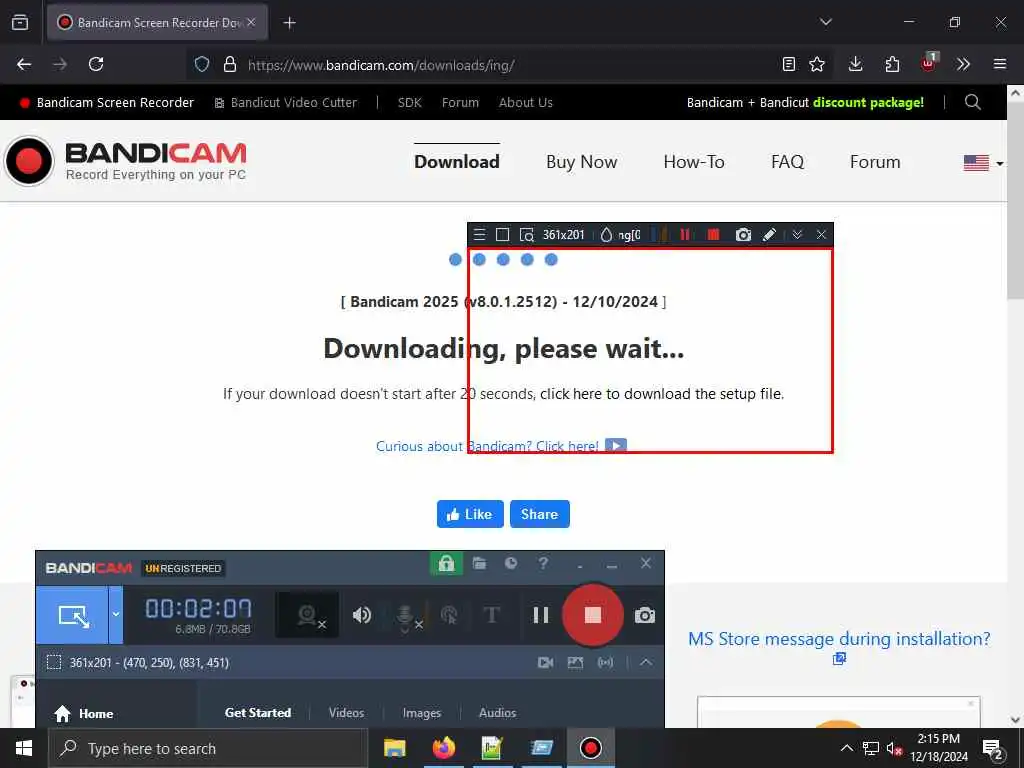Open the Forum link in main navigation
This screenshot has width=1024, height=768.
874,161
